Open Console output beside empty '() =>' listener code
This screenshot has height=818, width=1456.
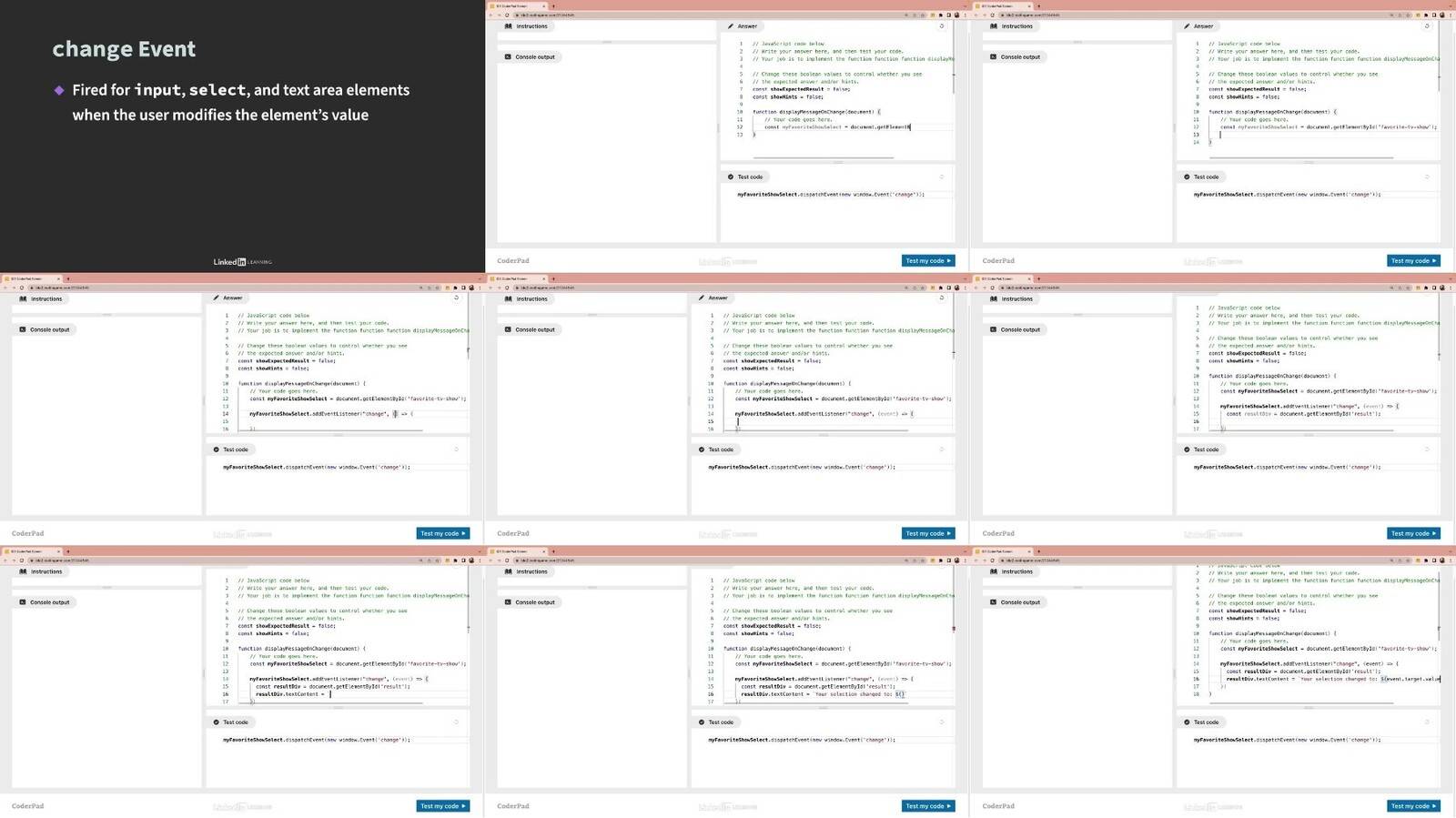(45, 329)
